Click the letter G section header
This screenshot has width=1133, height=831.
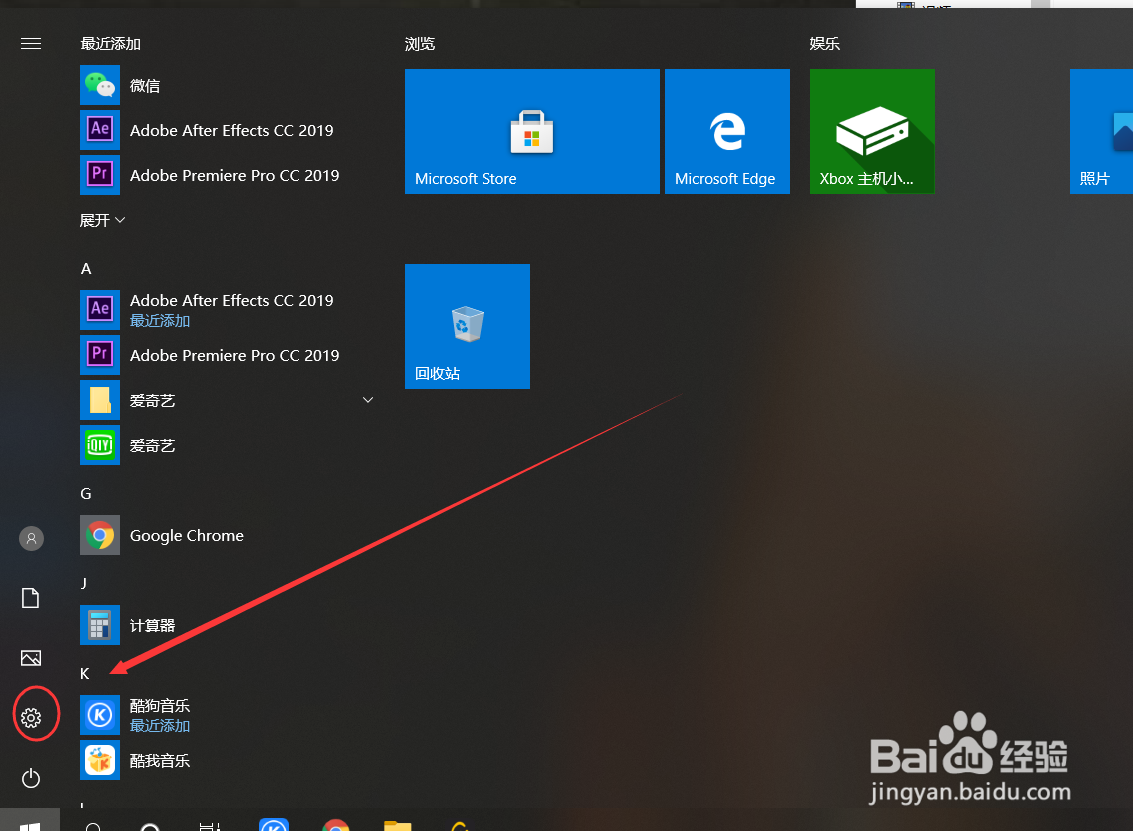coord(86,494)
